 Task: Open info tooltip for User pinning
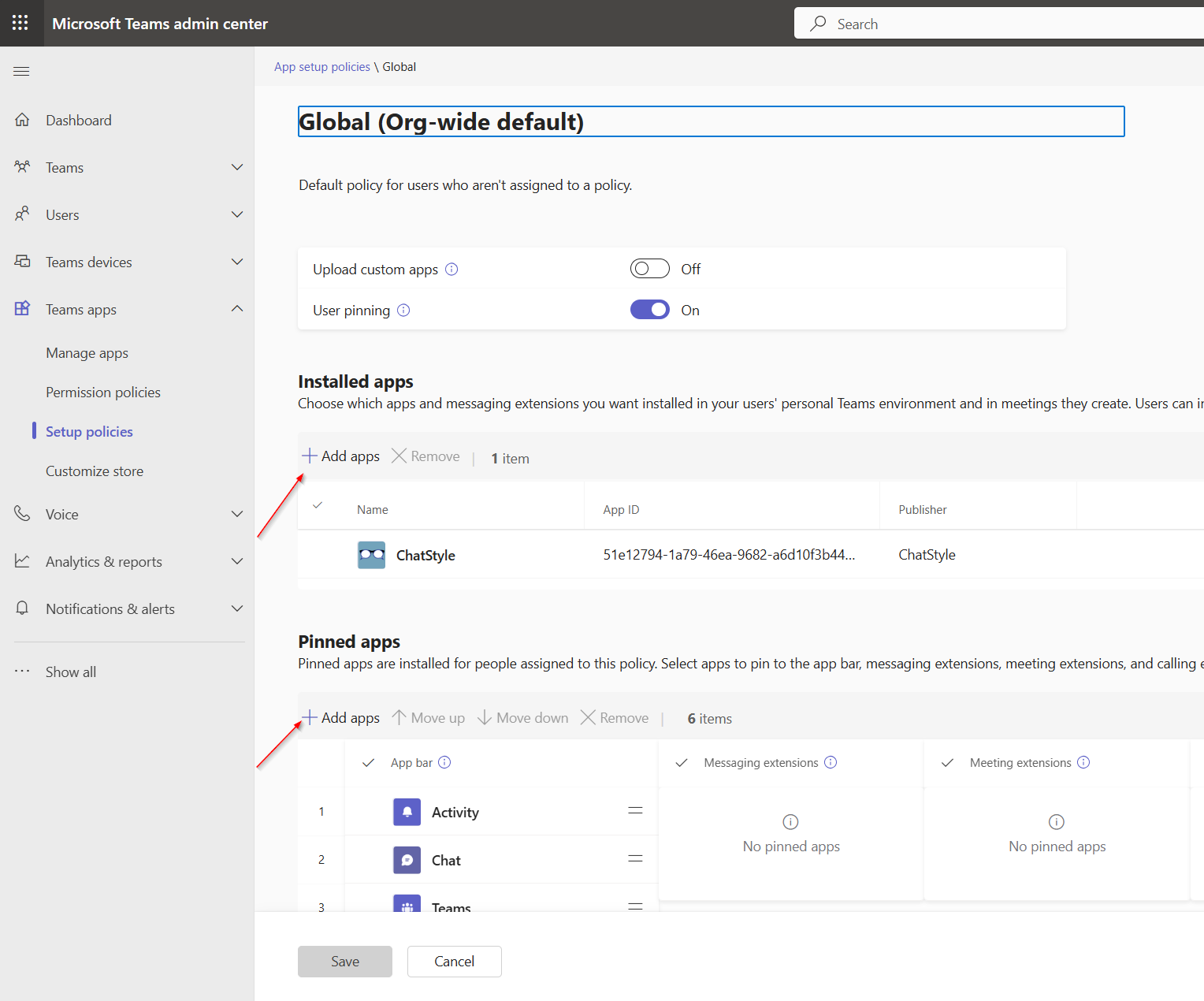(403, 311)
